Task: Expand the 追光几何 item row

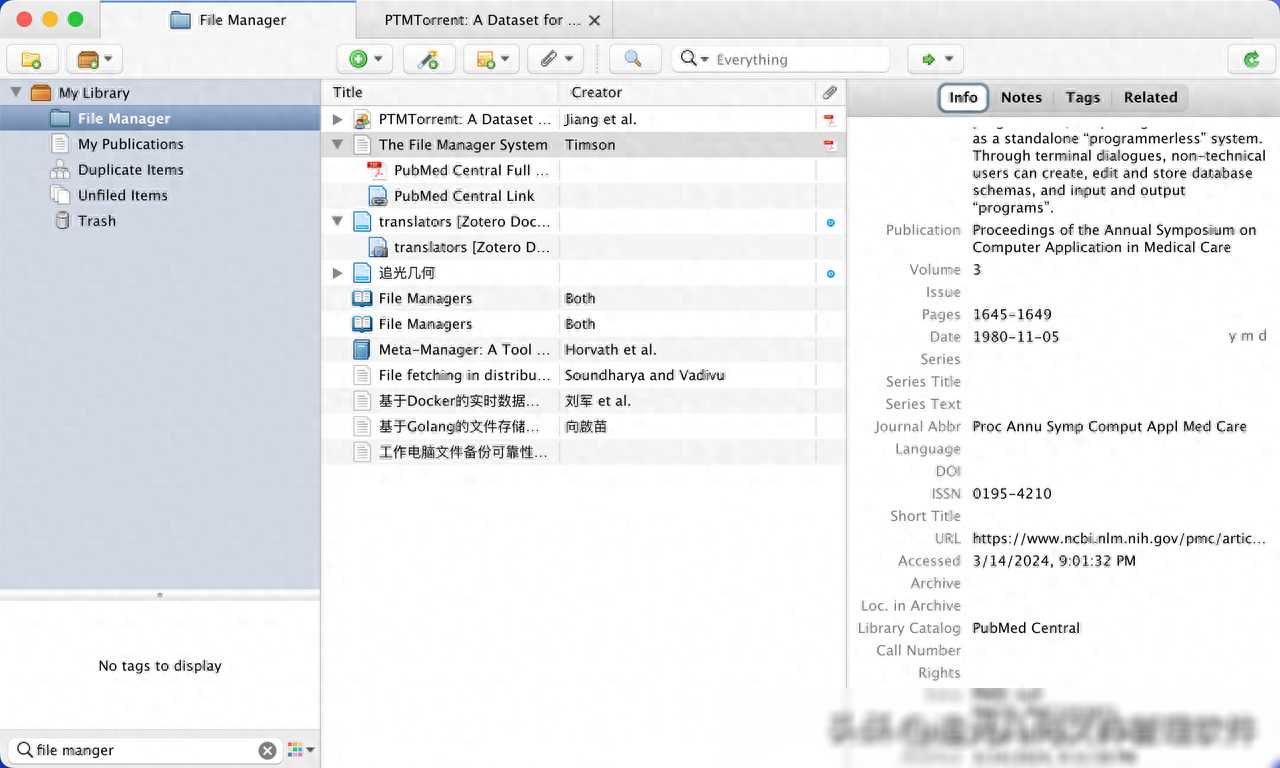Action: tap(337, 273)
